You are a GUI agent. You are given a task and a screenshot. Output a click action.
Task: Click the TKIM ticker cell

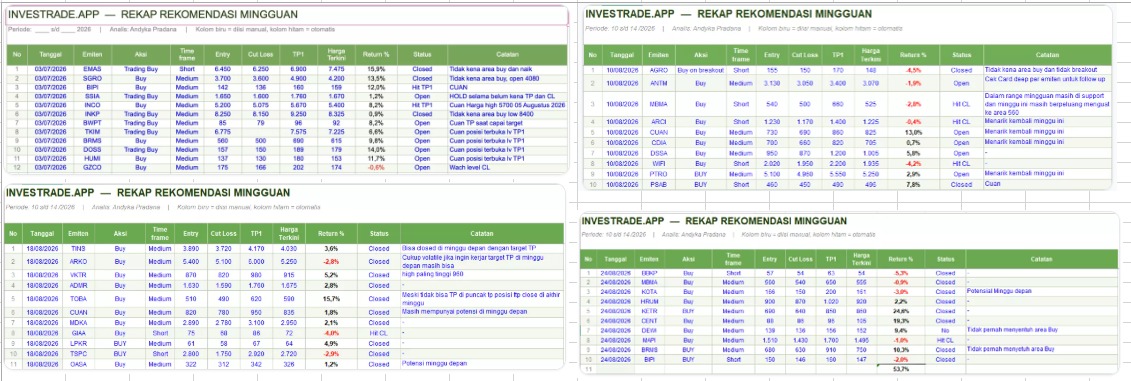point(92,131)
